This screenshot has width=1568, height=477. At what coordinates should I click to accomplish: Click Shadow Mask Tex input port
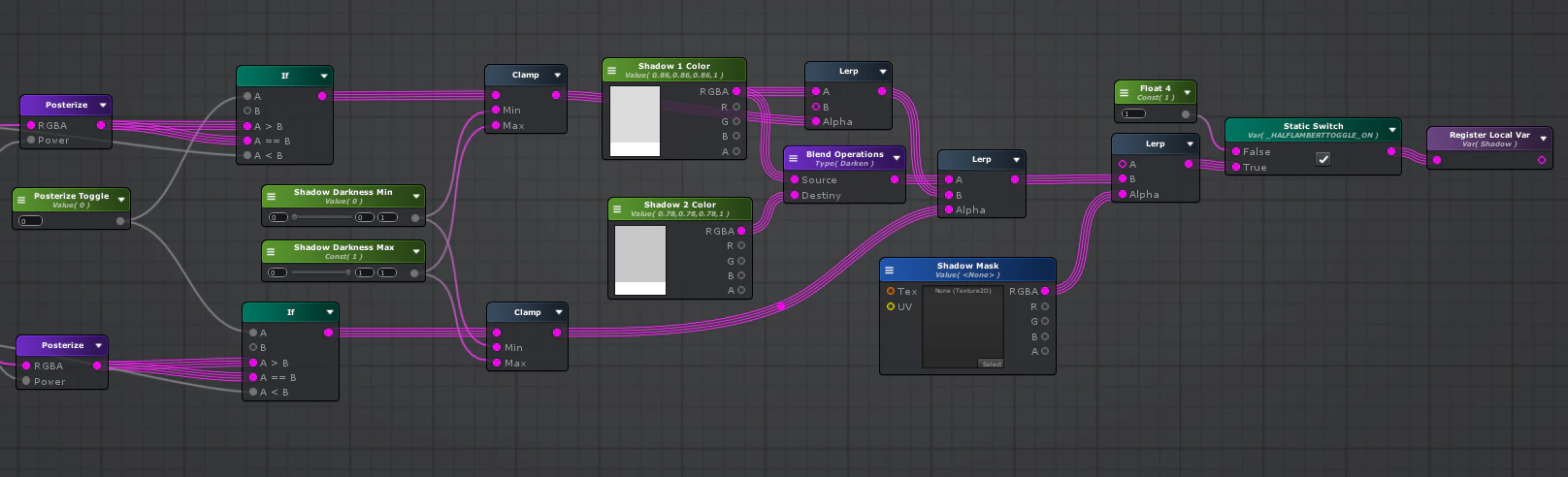(x=891, y=291)
